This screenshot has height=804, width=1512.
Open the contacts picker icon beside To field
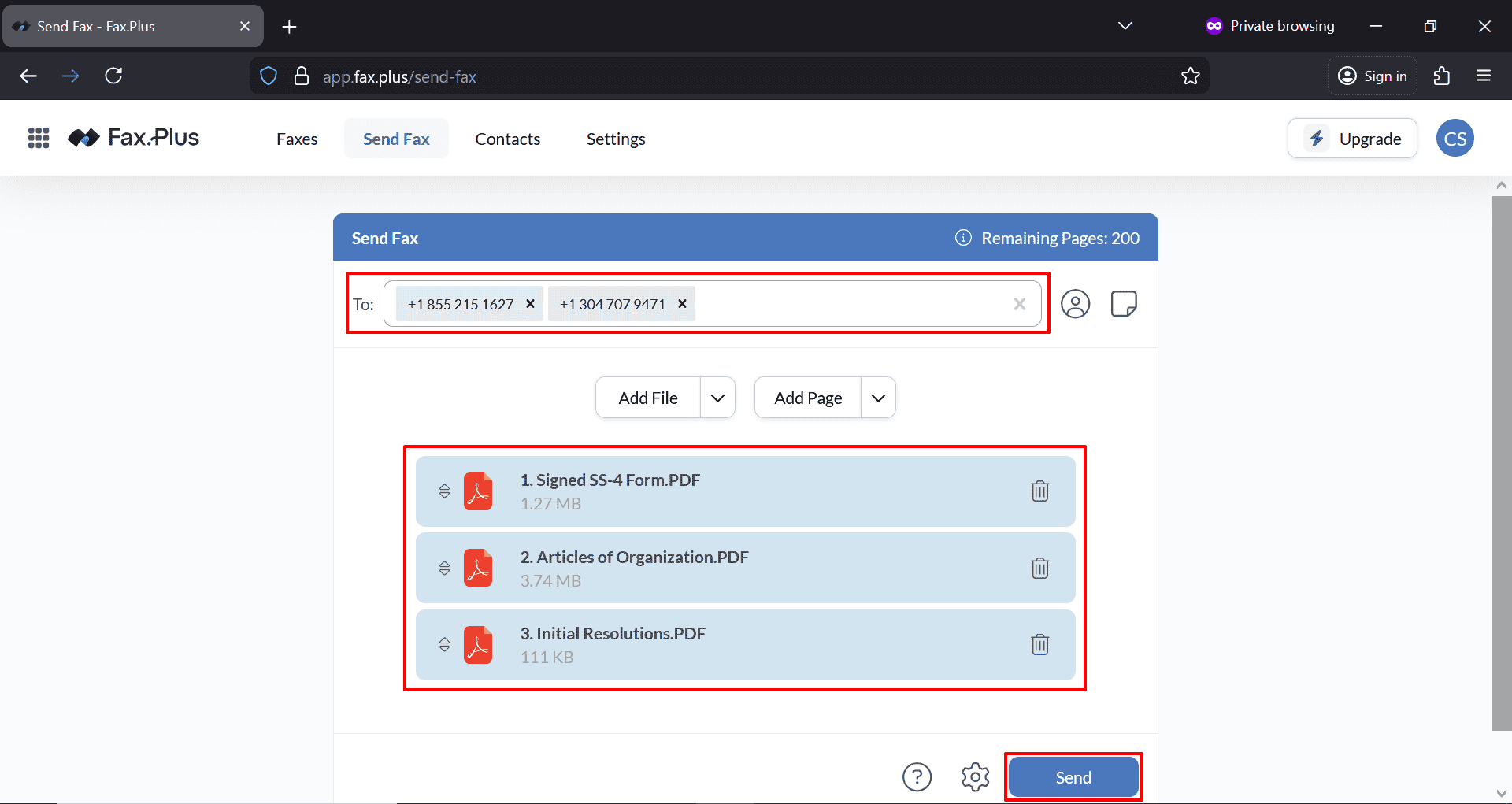tap(1075, 304)
